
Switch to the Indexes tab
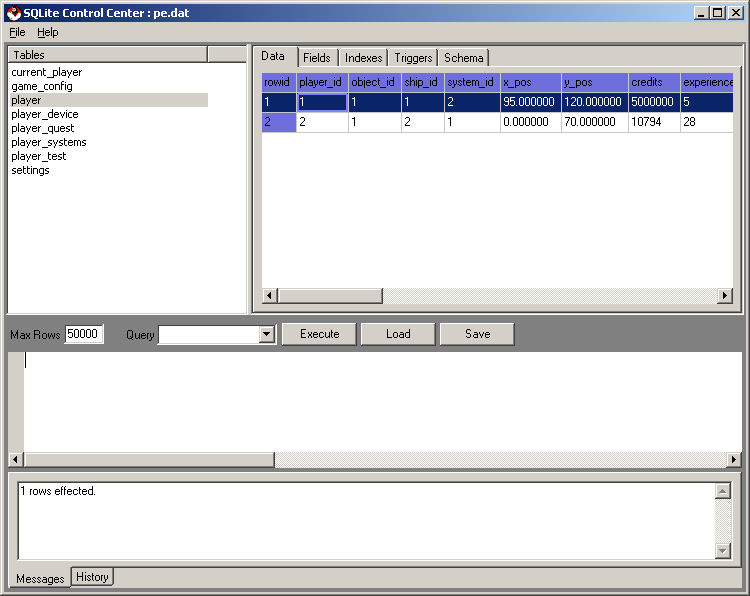tap(363, 58)
